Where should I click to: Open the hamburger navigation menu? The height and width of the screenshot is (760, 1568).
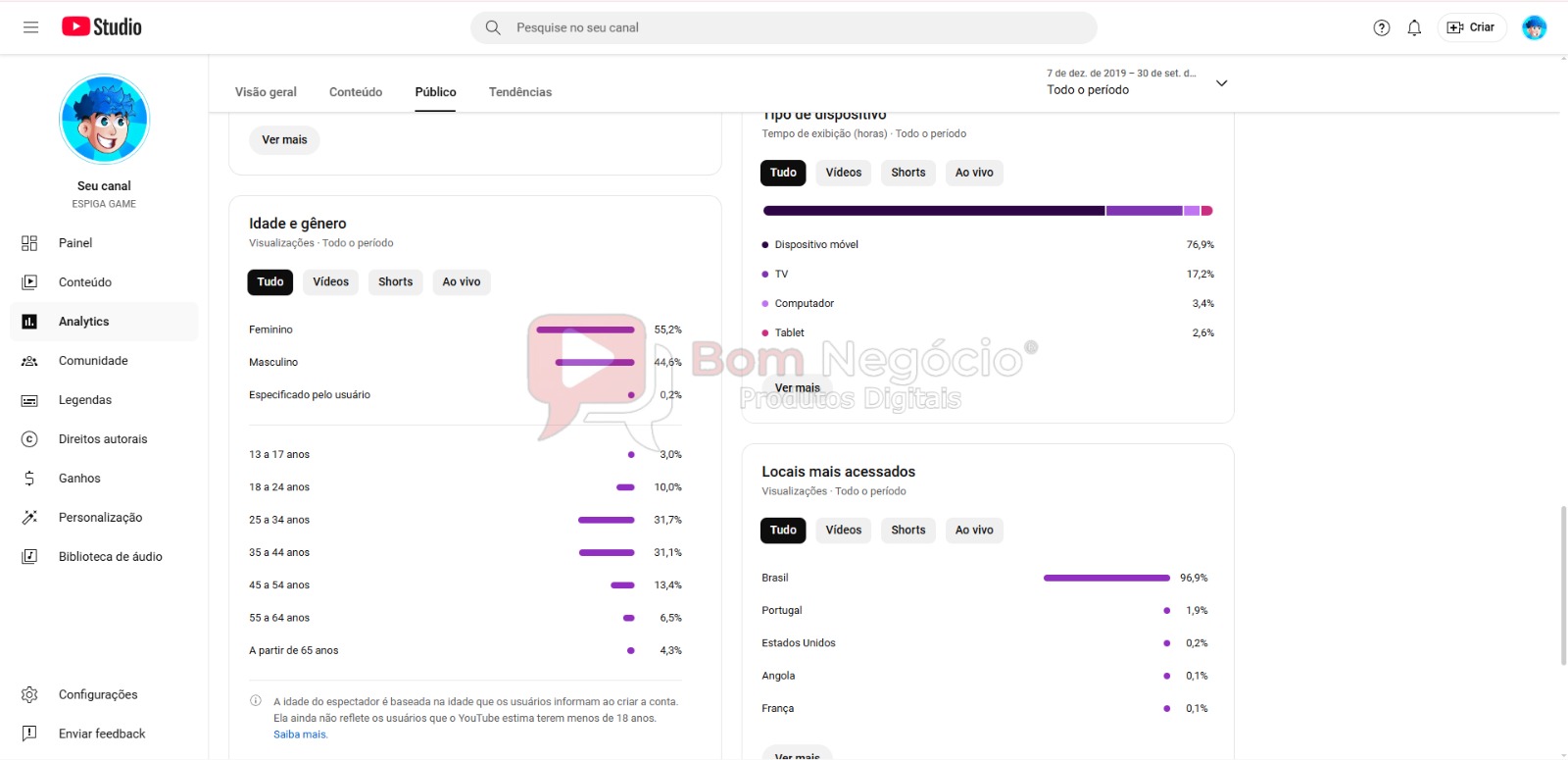point(30,27)
